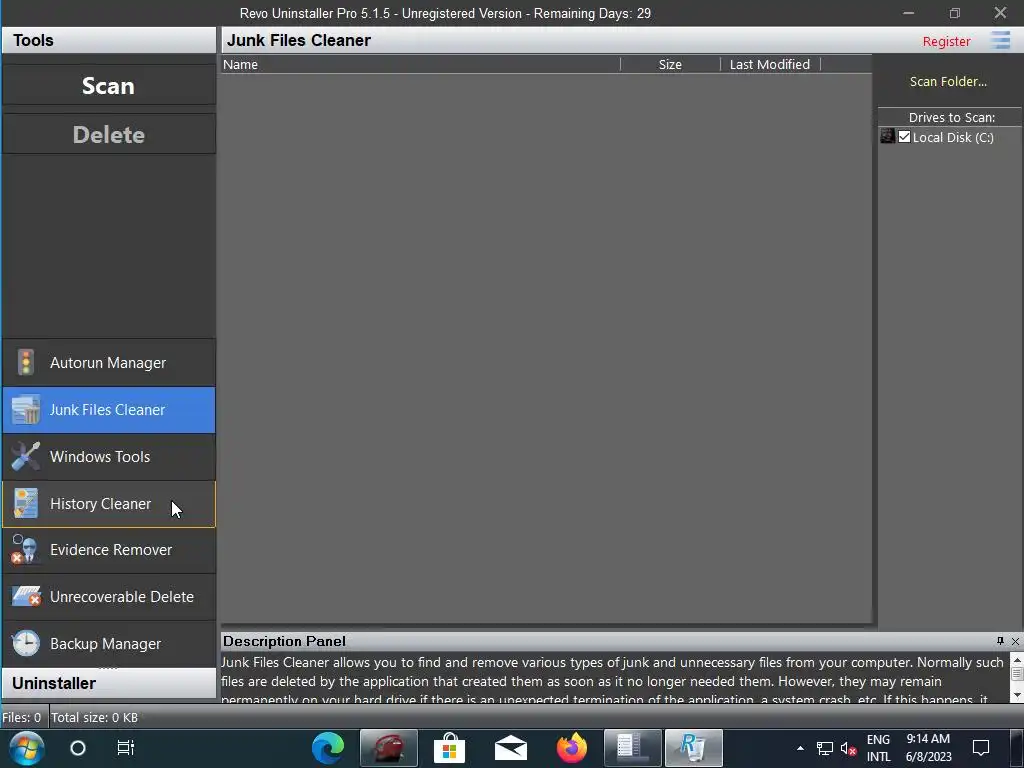Open Unrecoverable Delete tool

[108, 597]
